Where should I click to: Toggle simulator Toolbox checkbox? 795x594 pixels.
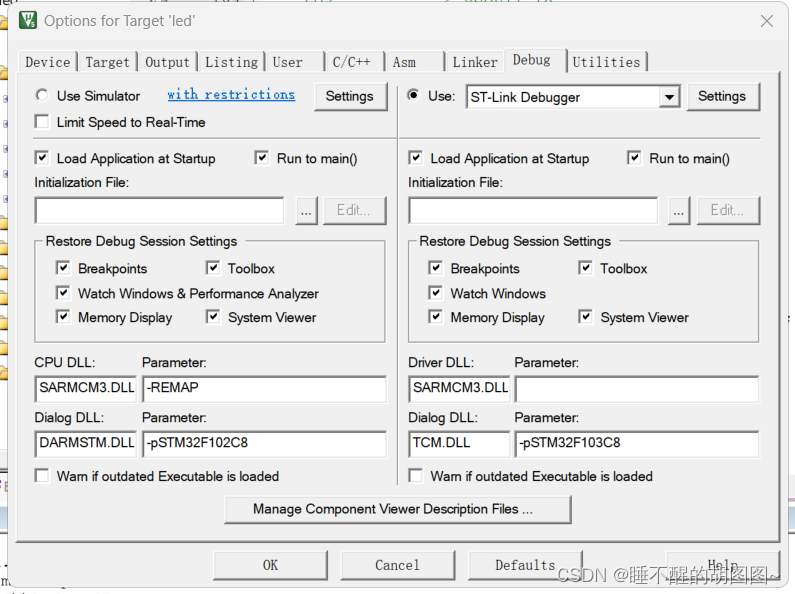[x=213, y=268]
